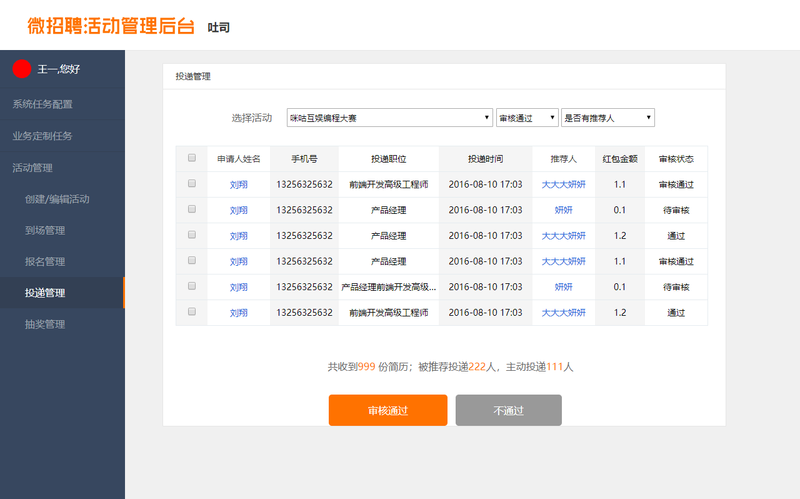Open 大大大妍妍 referrer in 产品经理 1.1 row
The height and width of the screenshot is (499, 800).
tap(563, 261)
